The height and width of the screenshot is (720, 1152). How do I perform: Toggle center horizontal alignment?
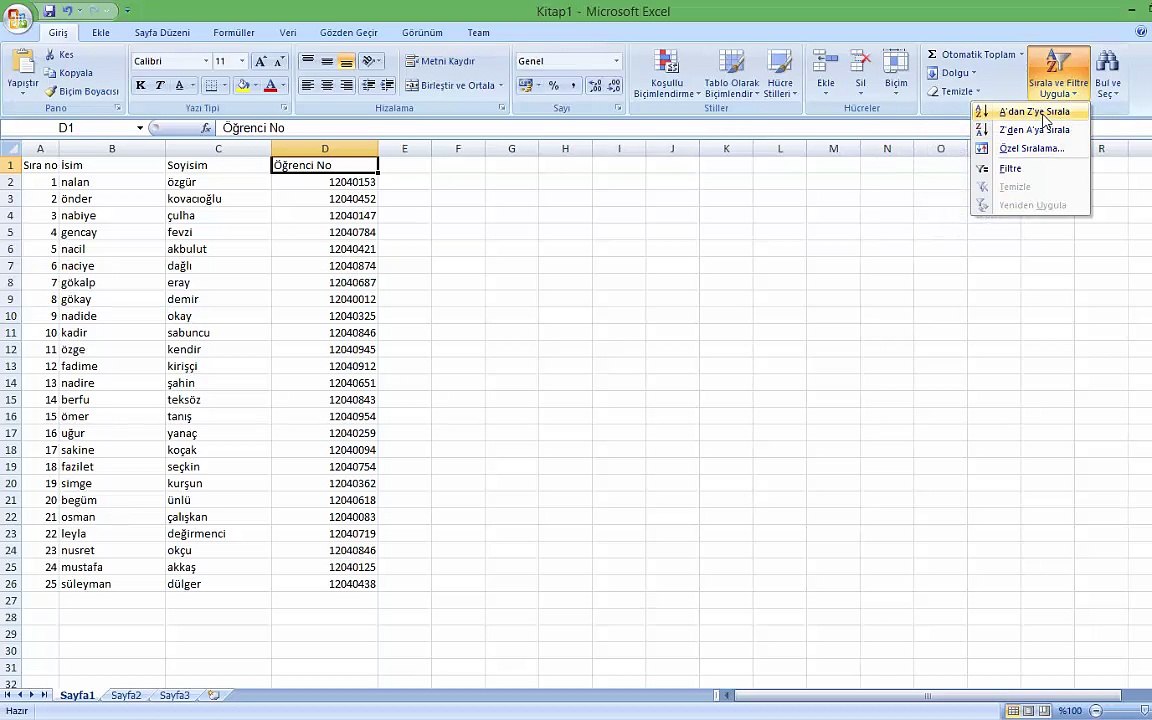[x=327, y=85]
